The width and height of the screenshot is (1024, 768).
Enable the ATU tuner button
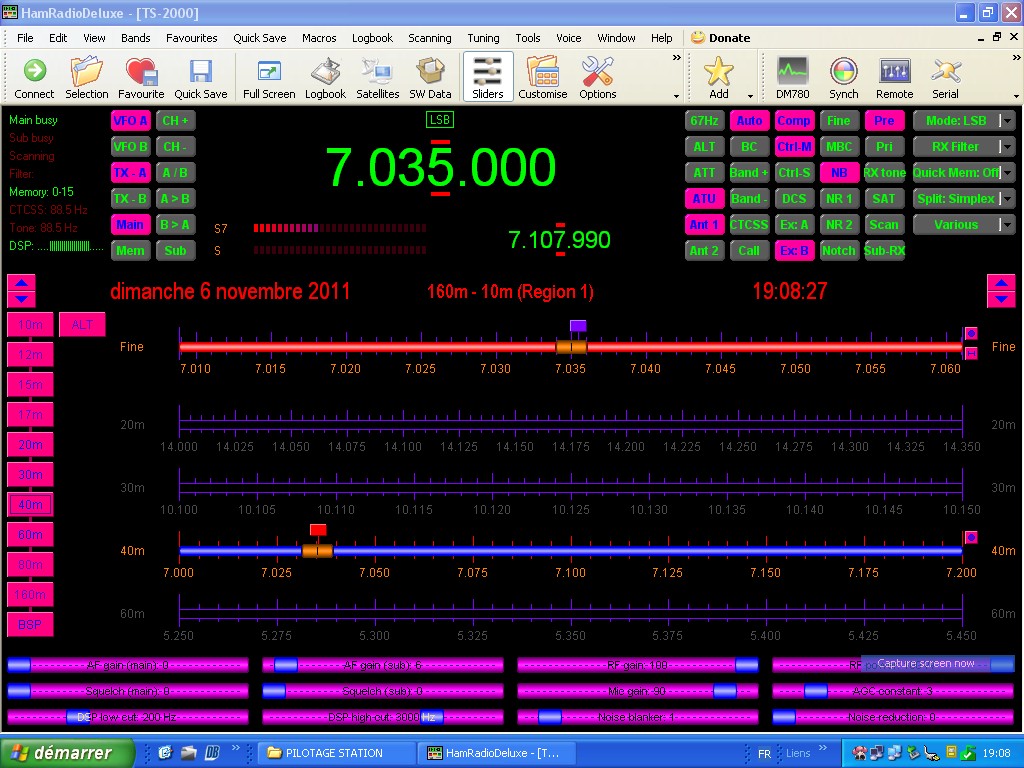pyautogui.click(x=704, y=199)
